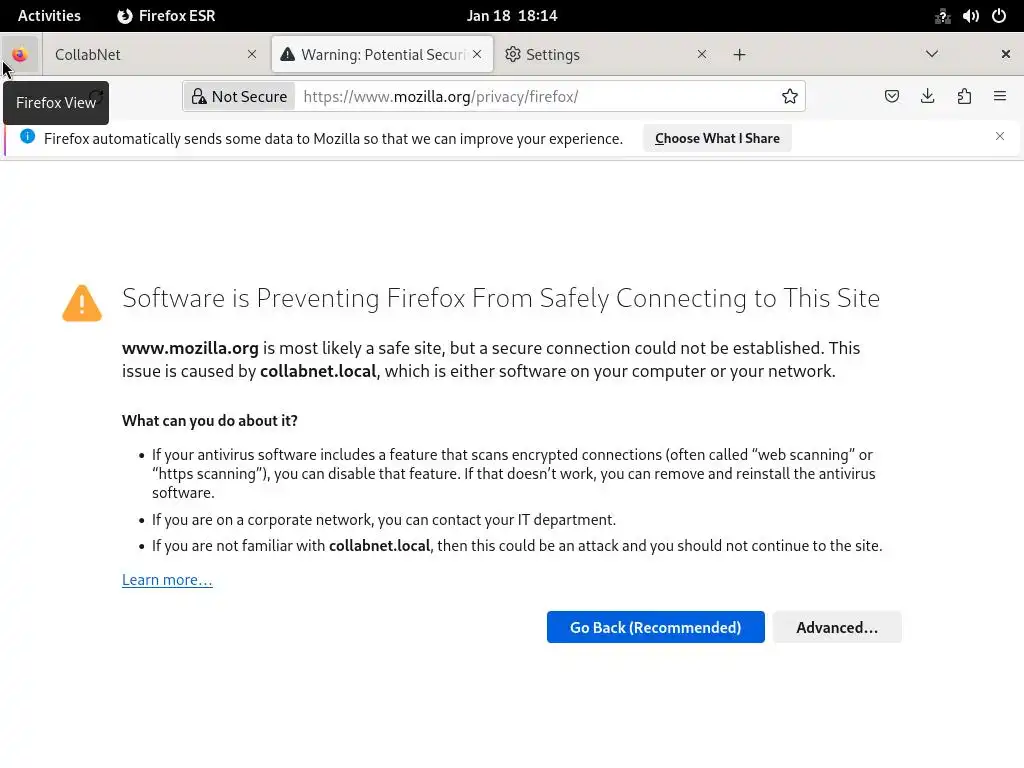
Task: Expand the Advanced… error details
Action: pos(837,627)
